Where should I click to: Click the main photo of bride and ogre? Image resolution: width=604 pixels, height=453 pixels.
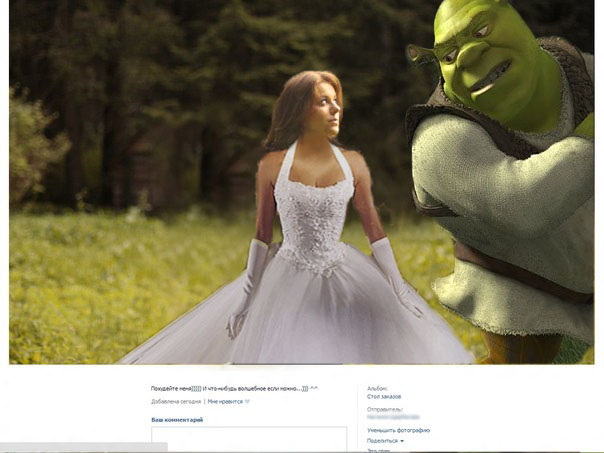tap(302, 182)
